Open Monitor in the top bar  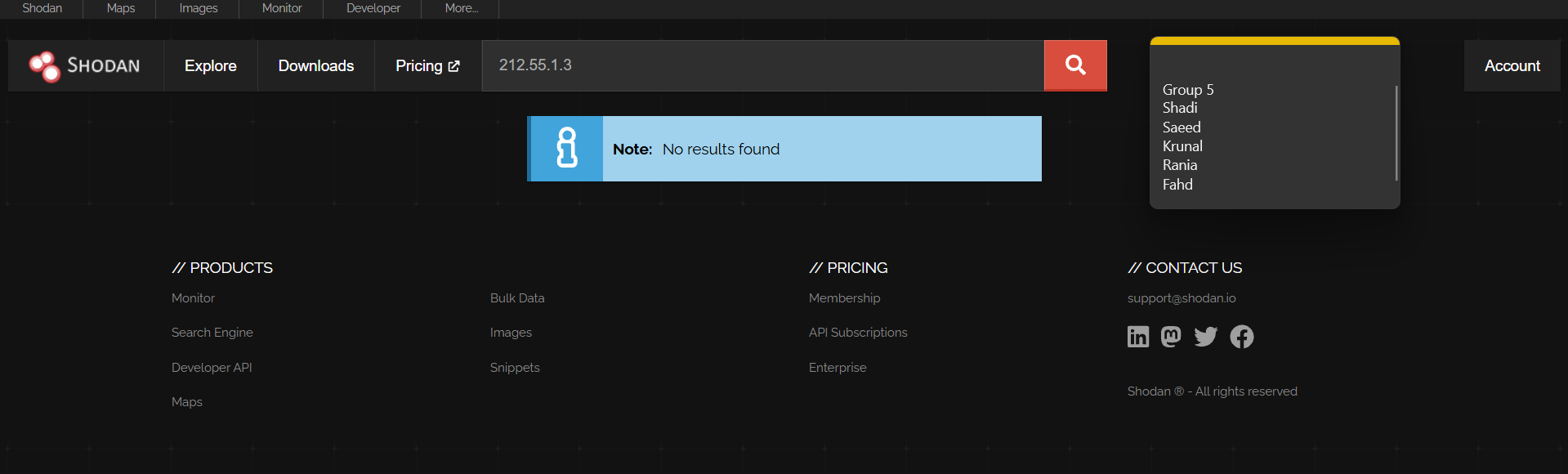282,8
